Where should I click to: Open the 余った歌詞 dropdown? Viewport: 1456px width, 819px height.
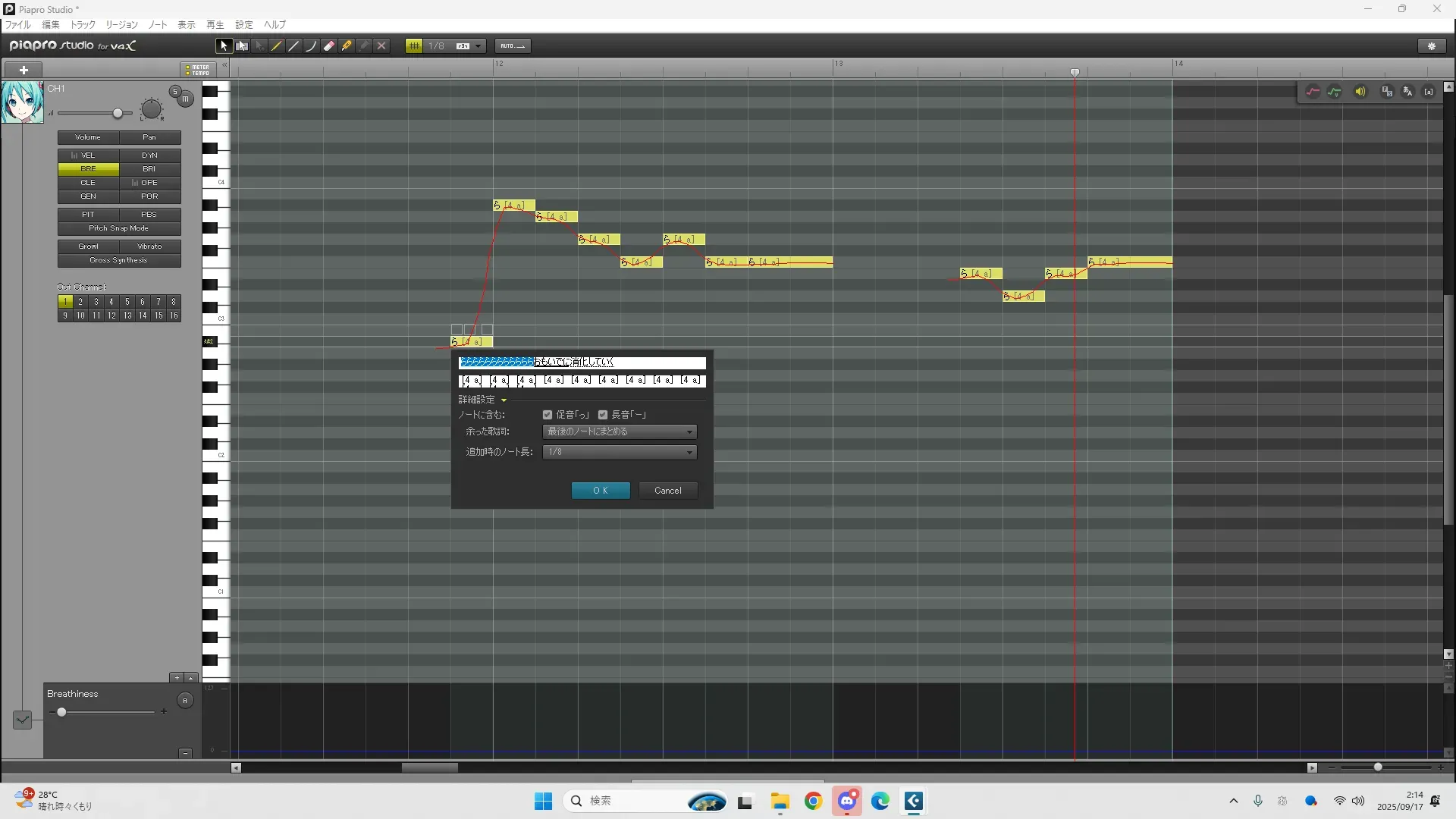coord(620,431)
